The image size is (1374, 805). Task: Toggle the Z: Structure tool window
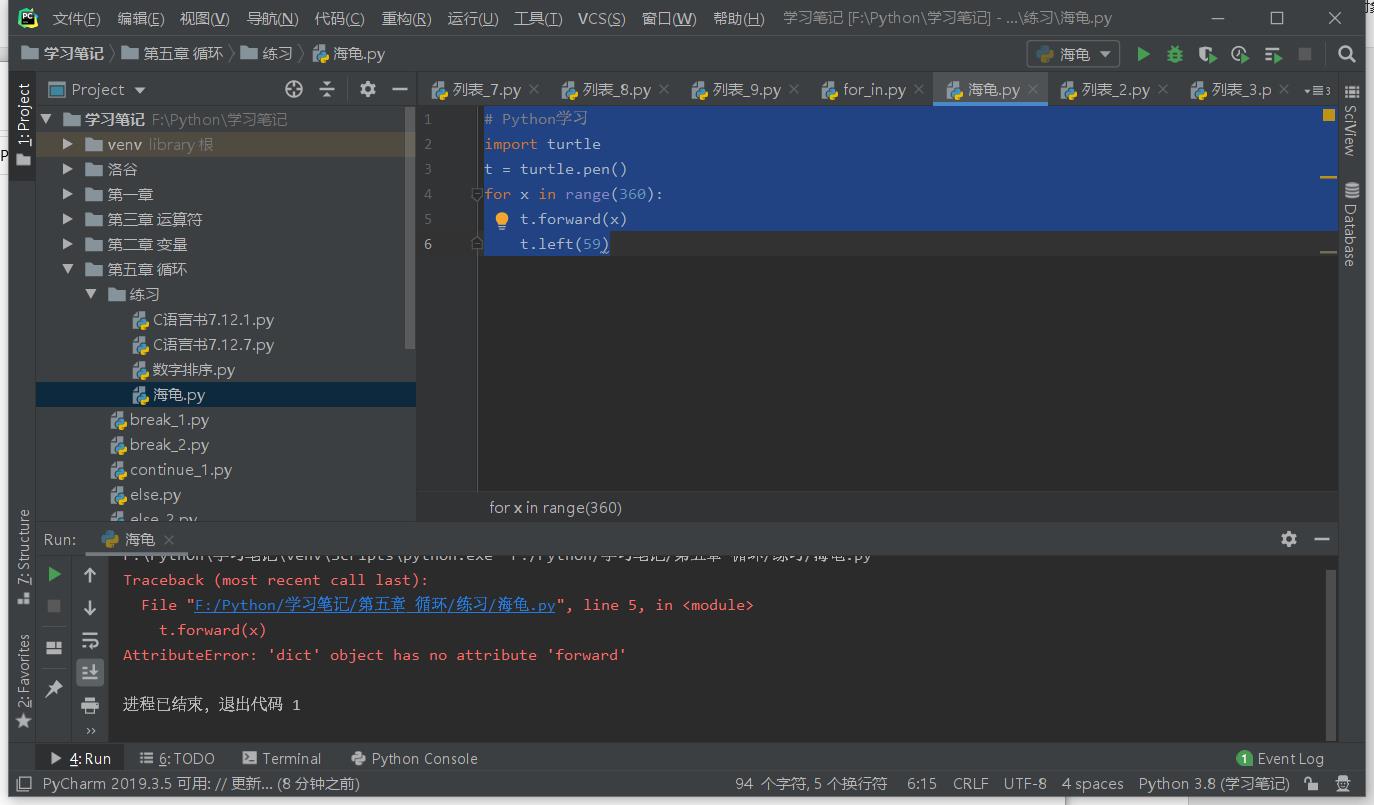tap(23, 556)
